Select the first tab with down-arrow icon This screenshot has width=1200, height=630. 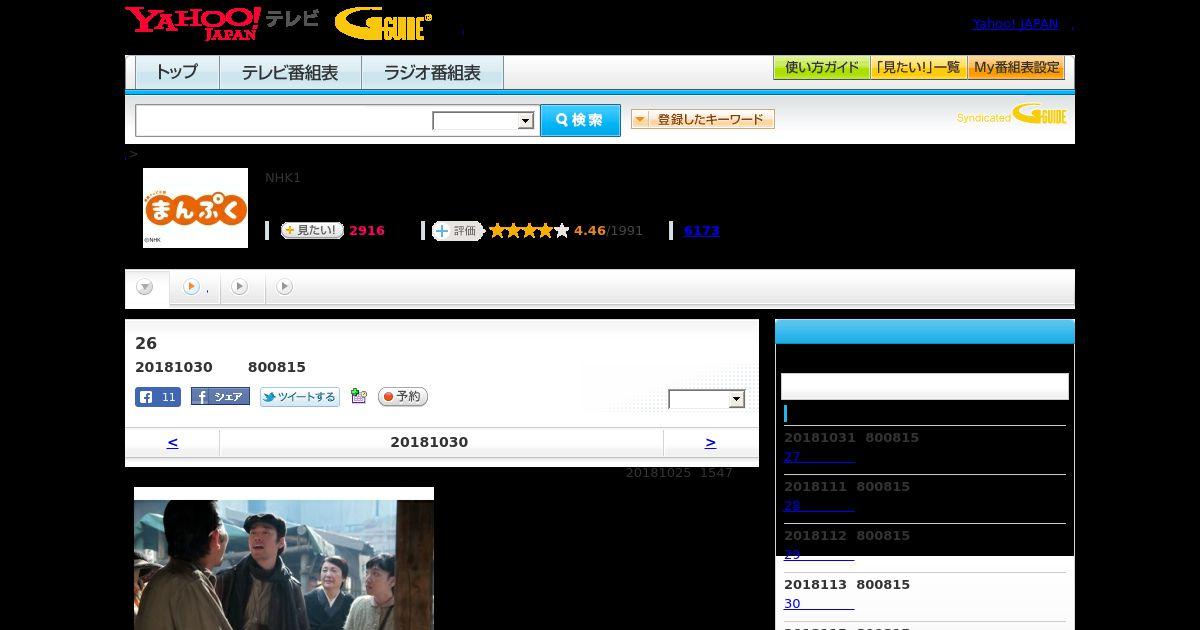tap(146, 287)
